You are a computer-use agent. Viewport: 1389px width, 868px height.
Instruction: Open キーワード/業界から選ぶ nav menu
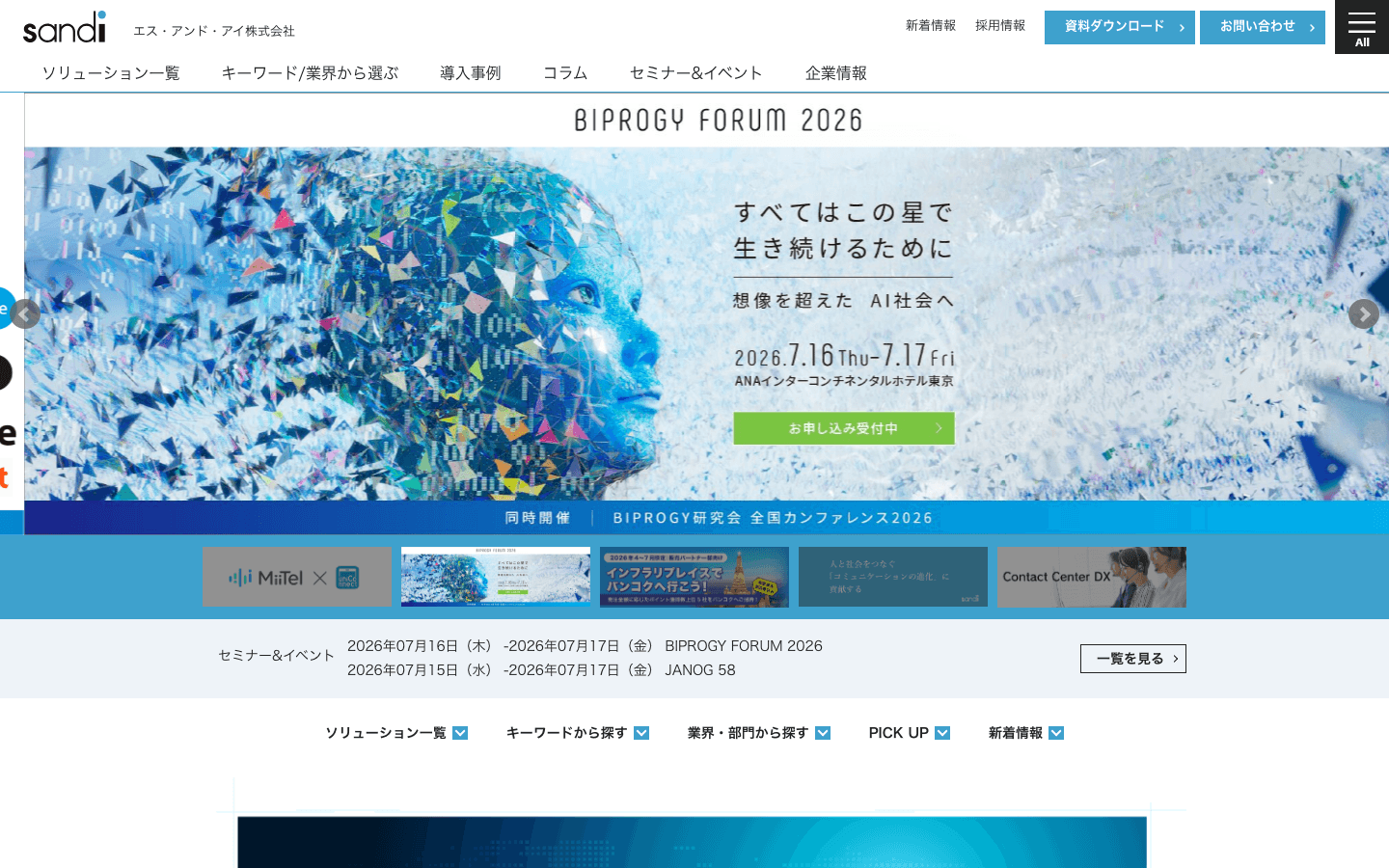click(x=310, y=73)
